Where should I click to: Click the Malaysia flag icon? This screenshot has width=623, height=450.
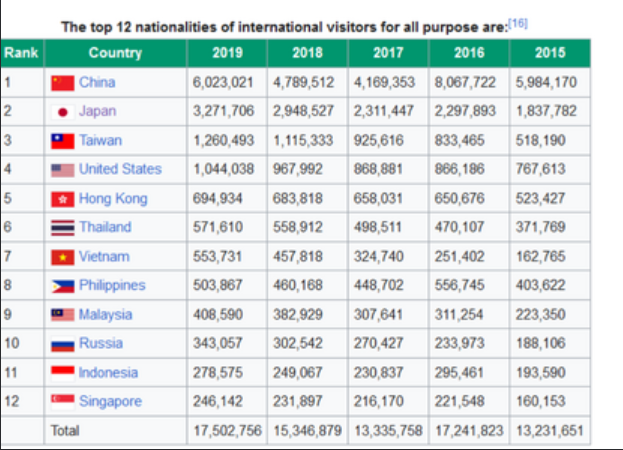click(x=64, y=314)
